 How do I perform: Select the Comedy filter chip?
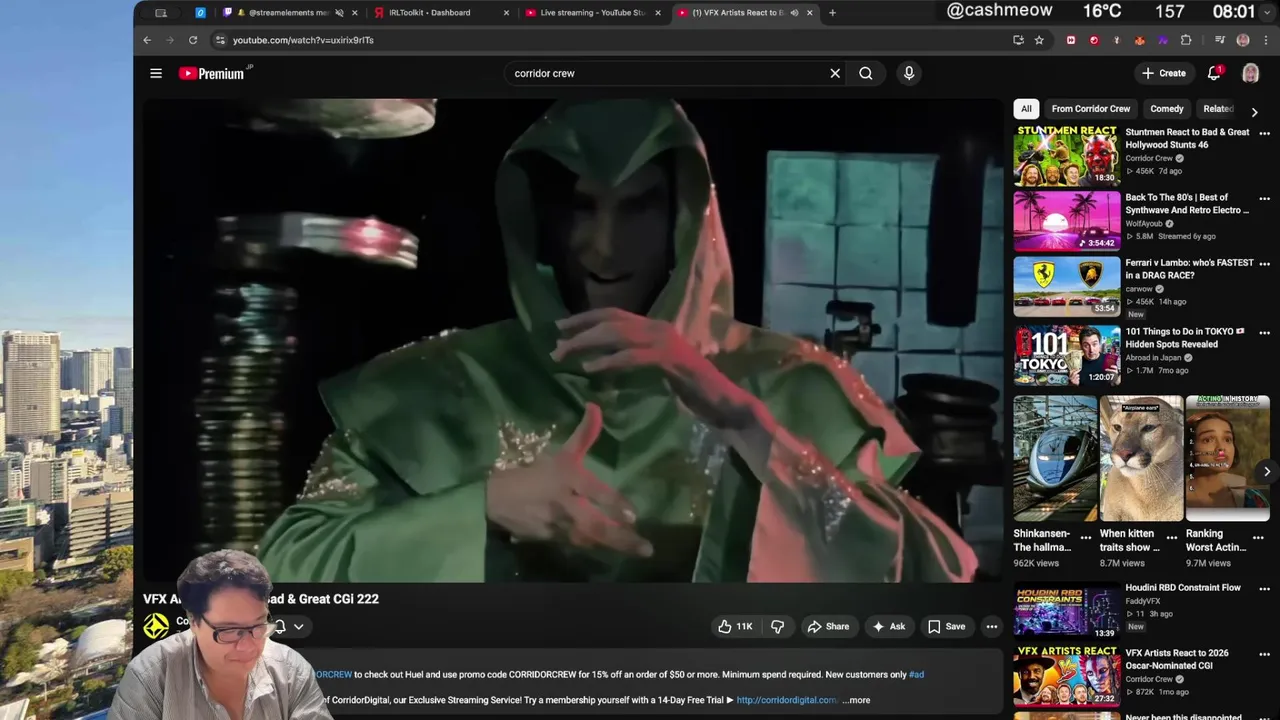(x=1167, y=109)
